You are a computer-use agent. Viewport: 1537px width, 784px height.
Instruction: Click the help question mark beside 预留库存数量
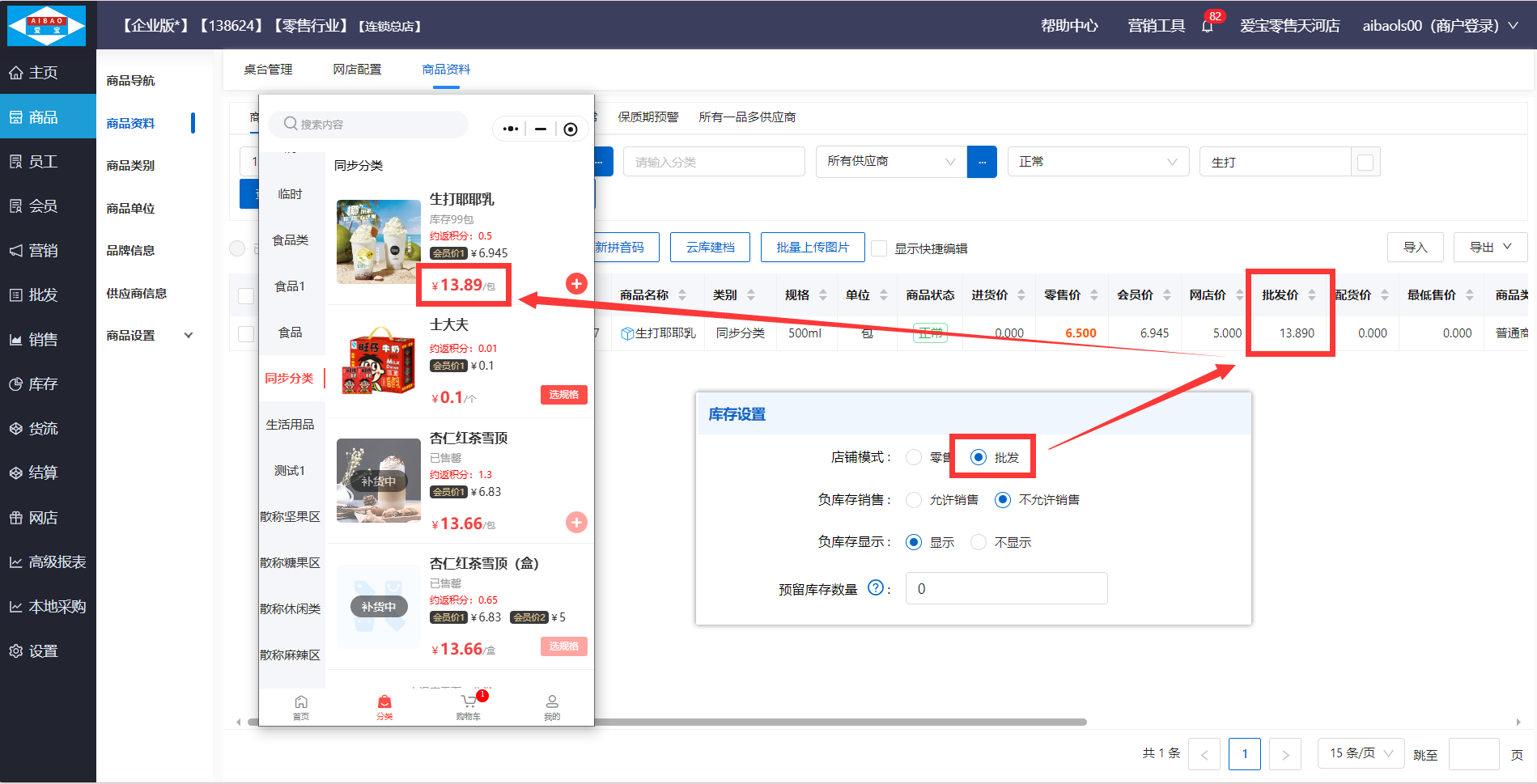(875, 588)
